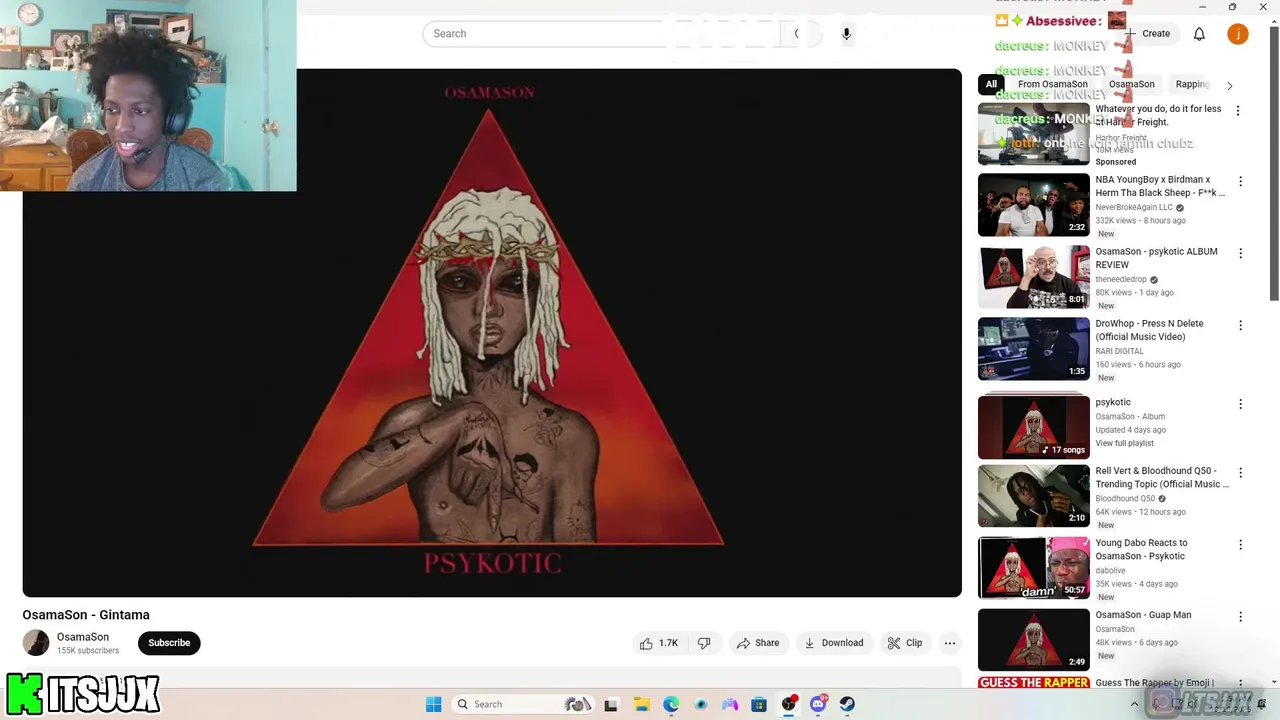The width and height of the screenshot is (1280, 720).
Task: Open Microsoft Edge from the taskbar
Action: tap(671, 704)
